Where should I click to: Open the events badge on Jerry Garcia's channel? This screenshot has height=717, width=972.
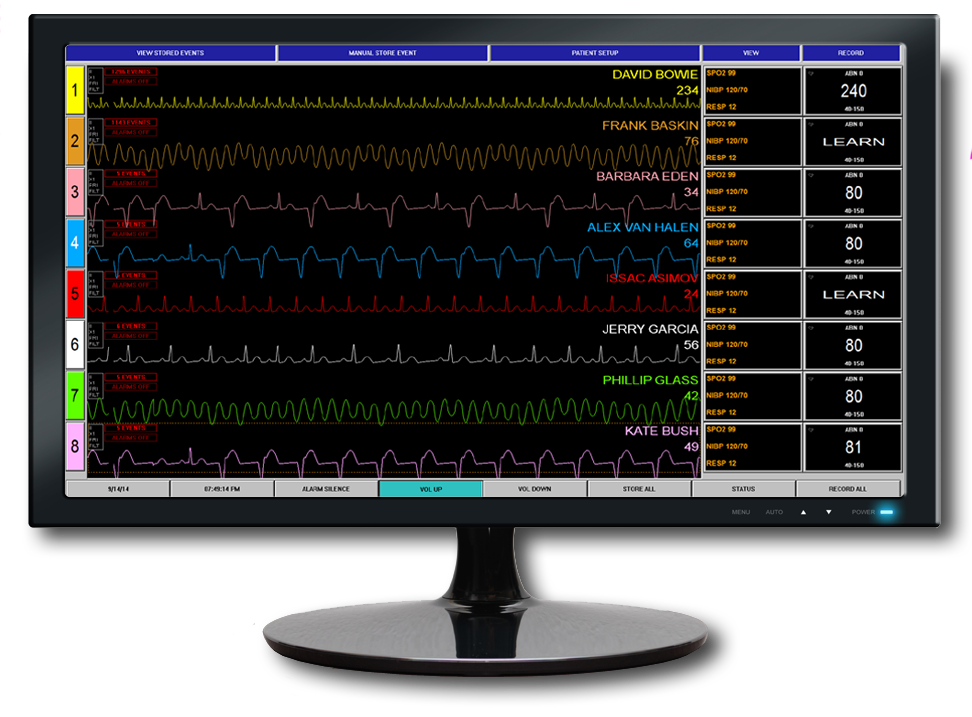(x=131, y=326)
